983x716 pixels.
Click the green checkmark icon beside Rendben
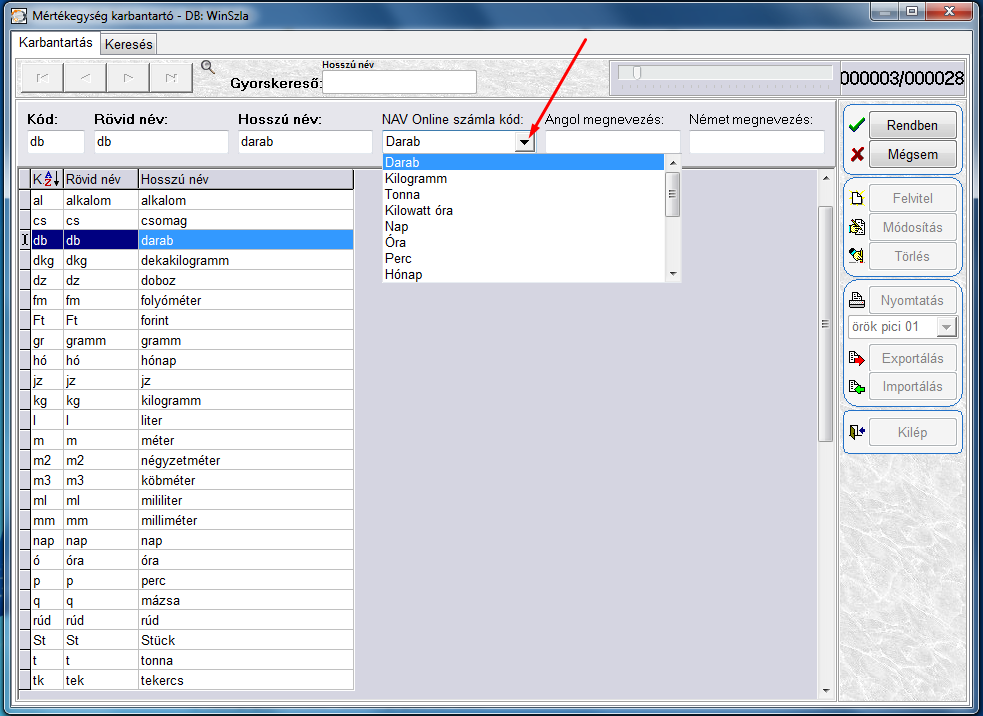(x=856, y=126)
